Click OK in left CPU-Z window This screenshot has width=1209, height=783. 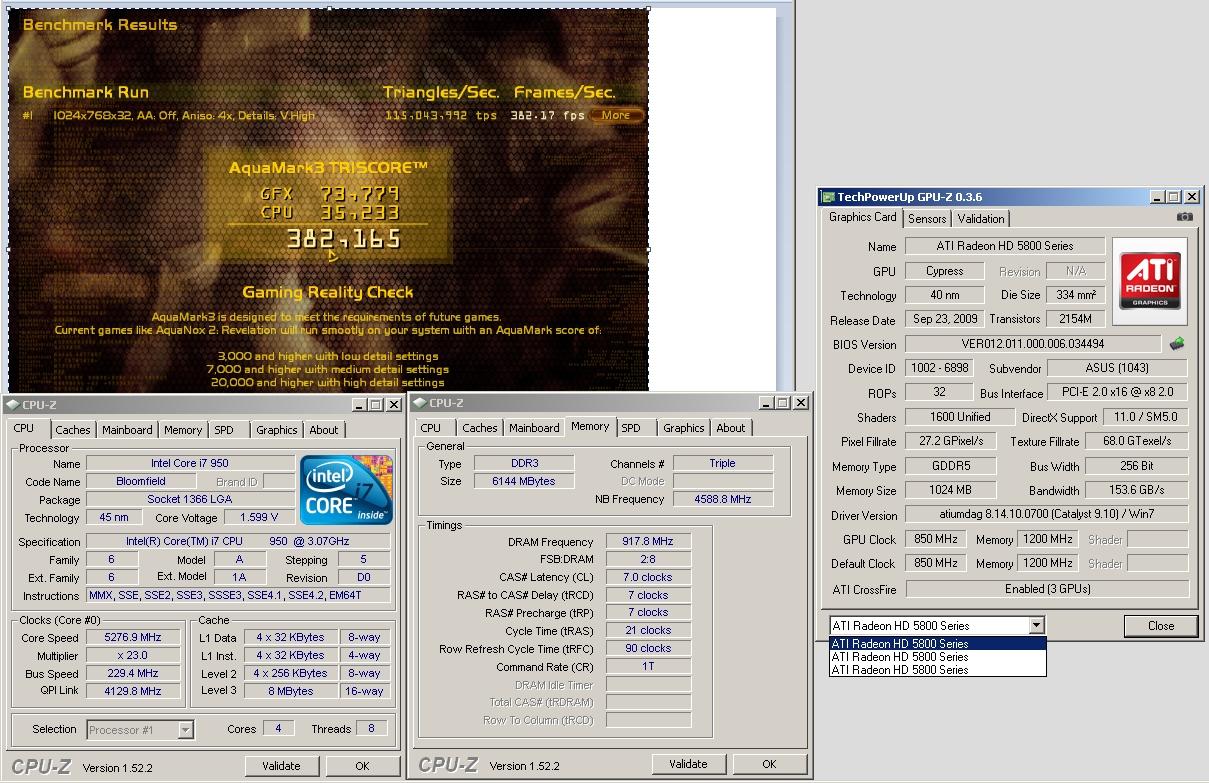click(362, 766)
